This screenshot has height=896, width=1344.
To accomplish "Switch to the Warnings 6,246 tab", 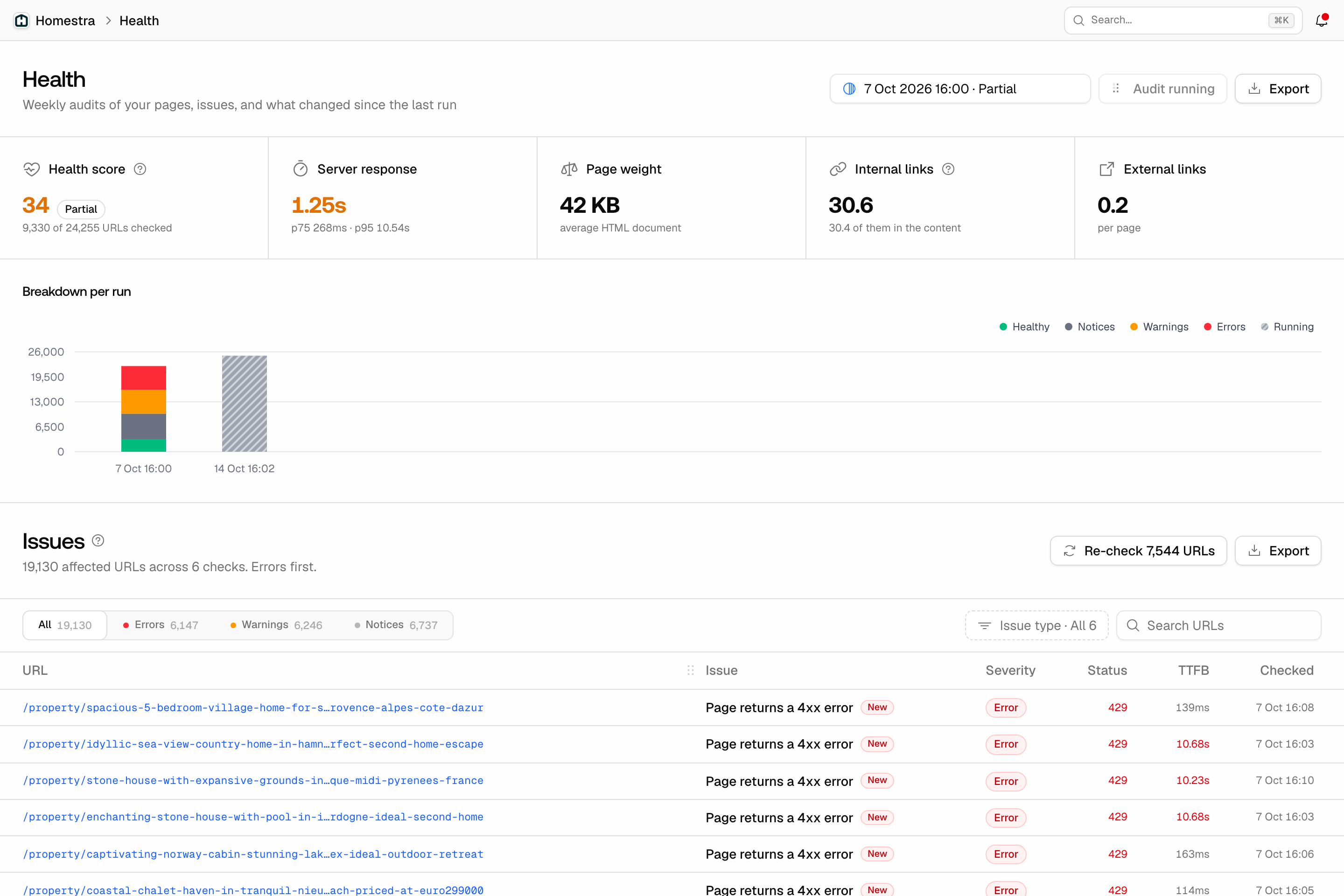I will [x=276, y=625].
